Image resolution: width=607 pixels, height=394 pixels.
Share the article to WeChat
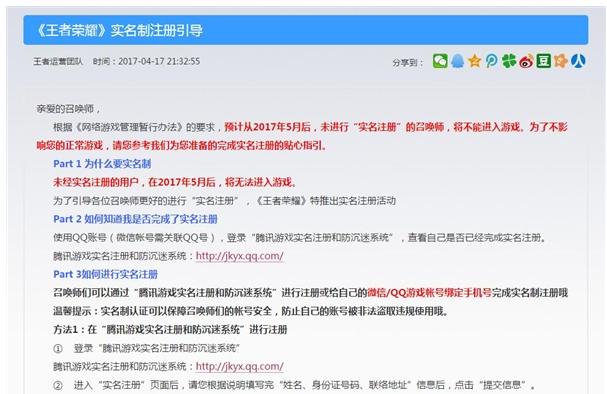tap(440, 61)
